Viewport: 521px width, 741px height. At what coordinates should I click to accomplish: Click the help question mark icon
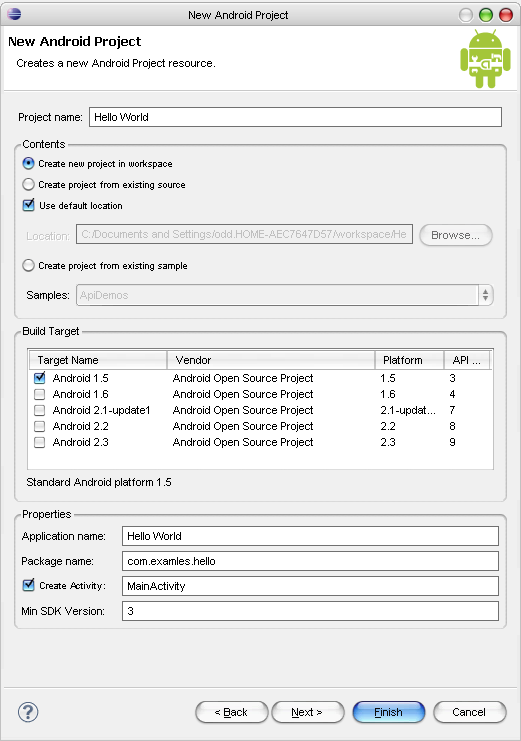(x=28, y=712)
